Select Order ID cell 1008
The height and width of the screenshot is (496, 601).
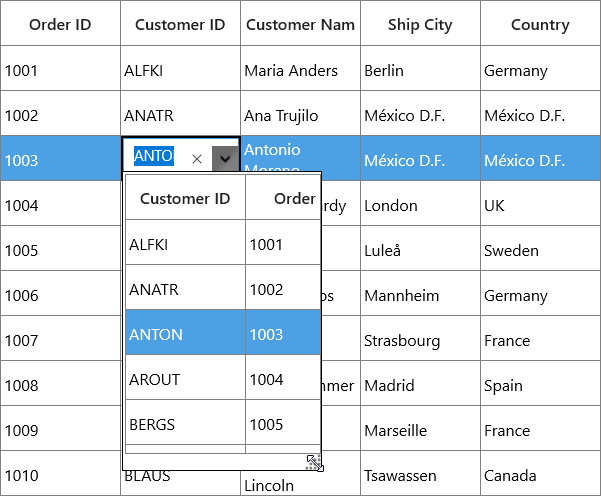pos(61,385)
